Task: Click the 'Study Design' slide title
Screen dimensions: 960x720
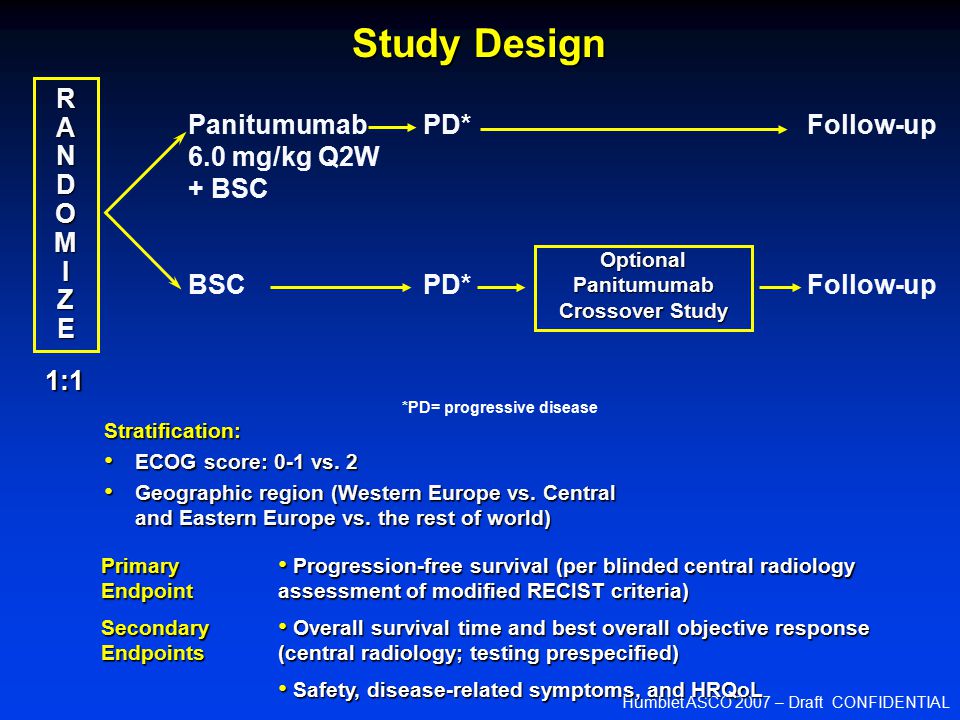Action: click(x=478, y=45)
